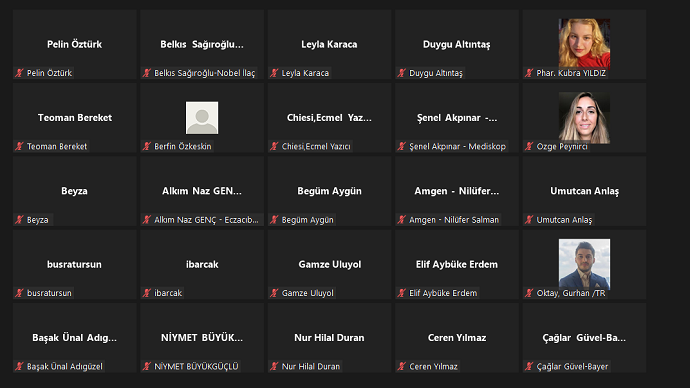Select the Elif Aybüke Erdem participant tile

point(457,264)
